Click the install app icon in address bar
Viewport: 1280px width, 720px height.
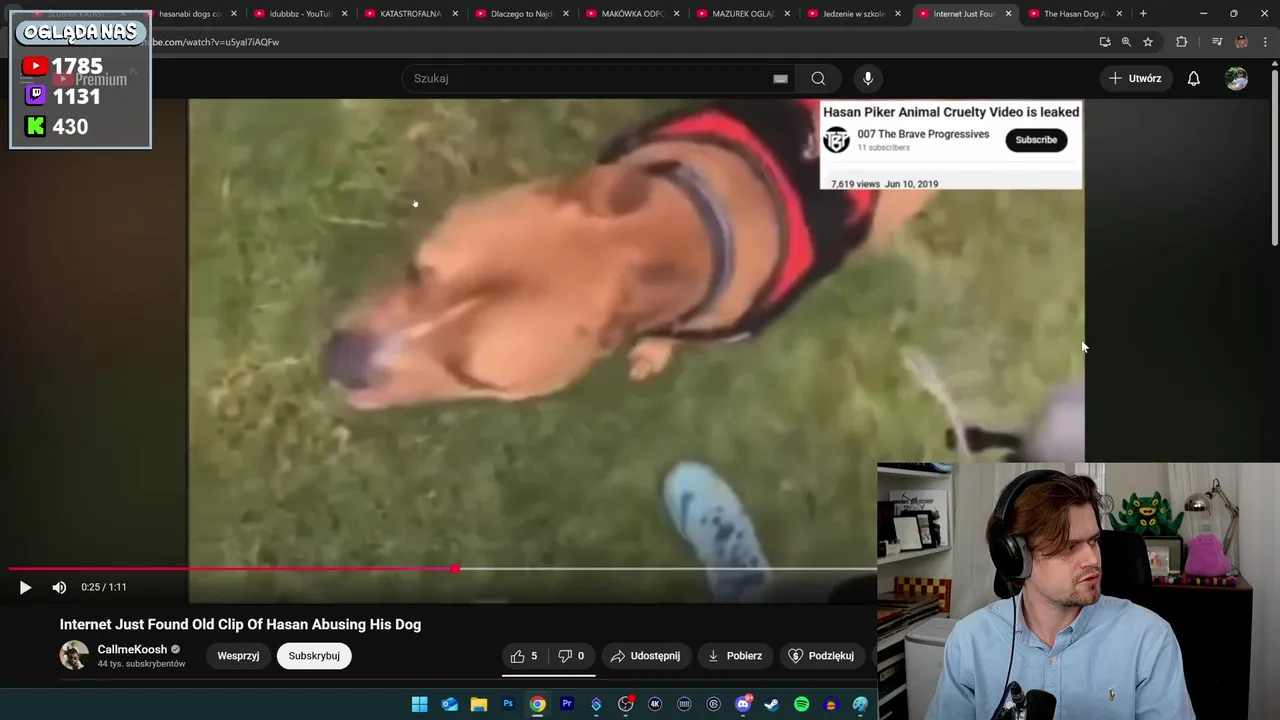pos(1105,42)
